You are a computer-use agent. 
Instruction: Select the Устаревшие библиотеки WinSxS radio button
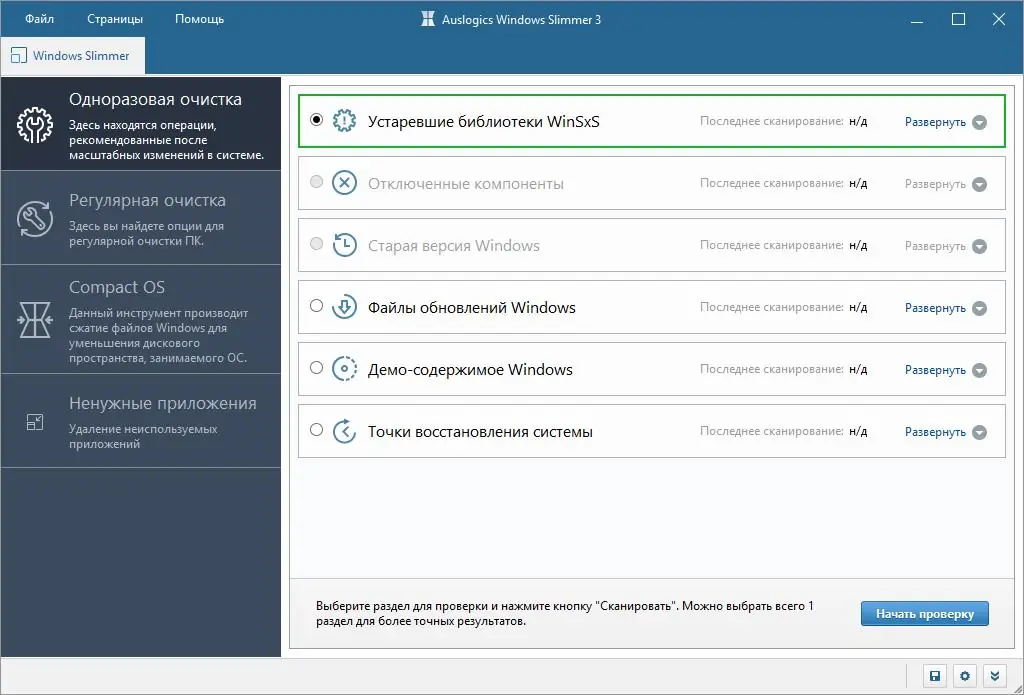pyautogui.click(x=316, y=121)
